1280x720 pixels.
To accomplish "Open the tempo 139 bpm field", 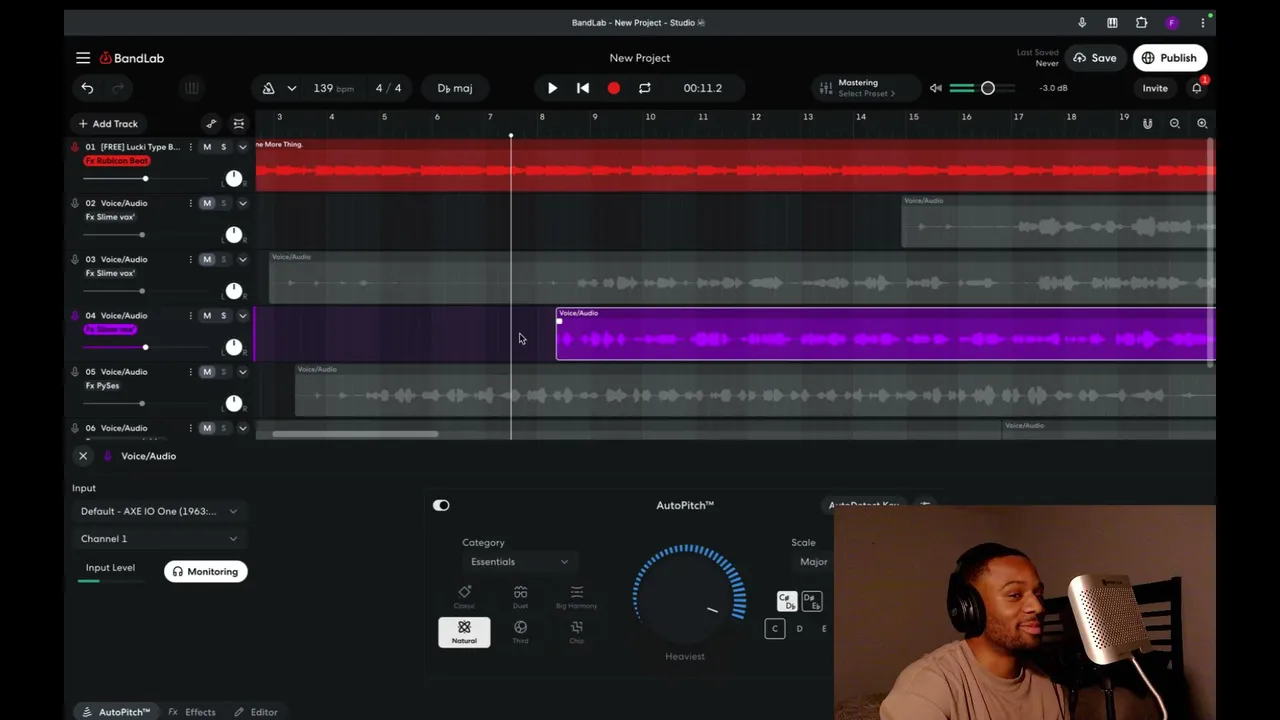I will [x=333, y=88].
